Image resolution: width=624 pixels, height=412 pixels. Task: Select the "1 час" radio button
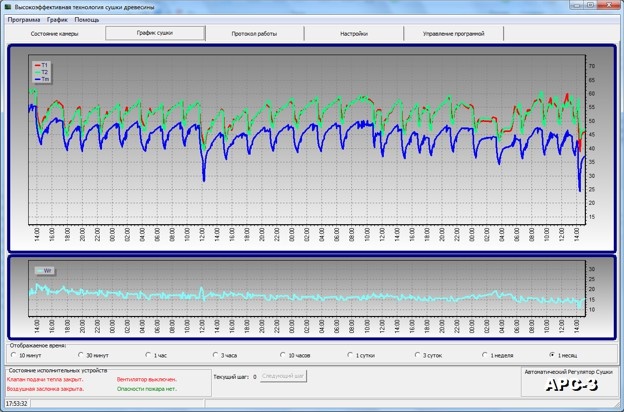click(x=147, y=355)
